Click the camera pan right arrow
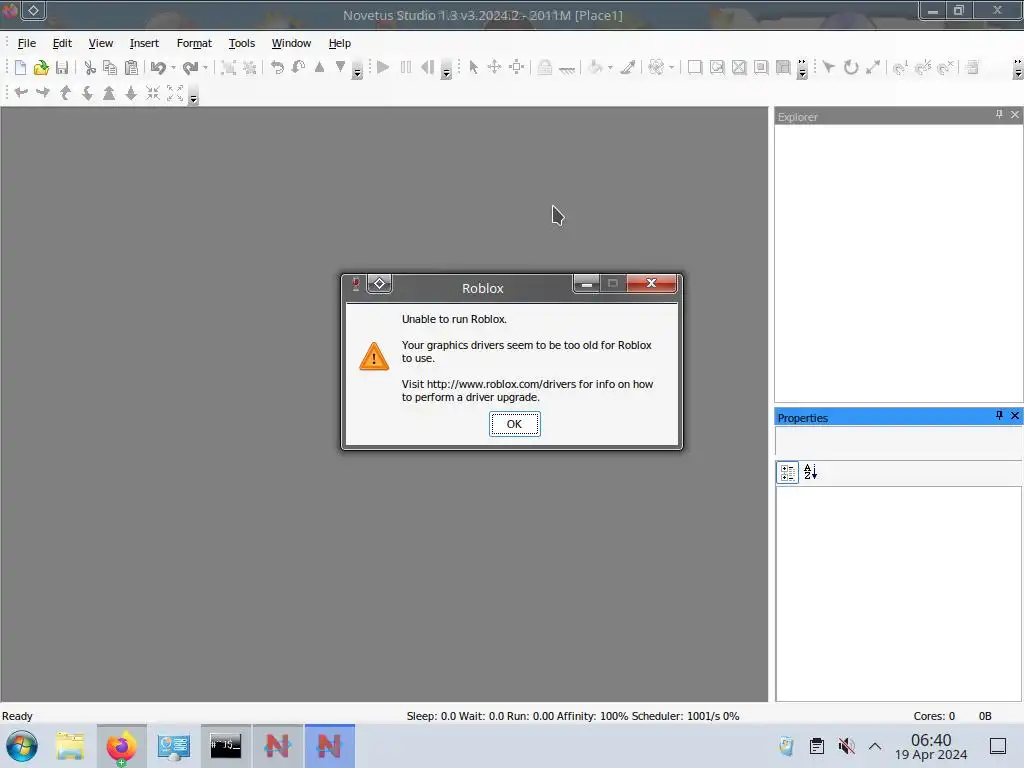The height and width of the screenshot is (768, 1024). click(42, 93)
